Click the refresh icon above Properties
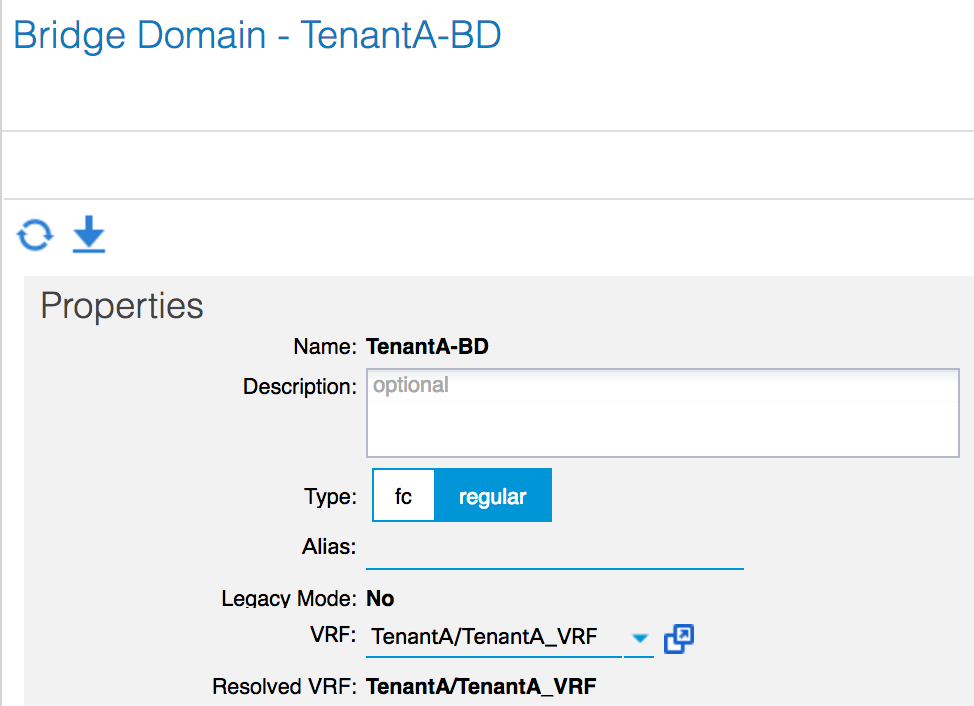The image size is (974, 706). click(35, 235)
